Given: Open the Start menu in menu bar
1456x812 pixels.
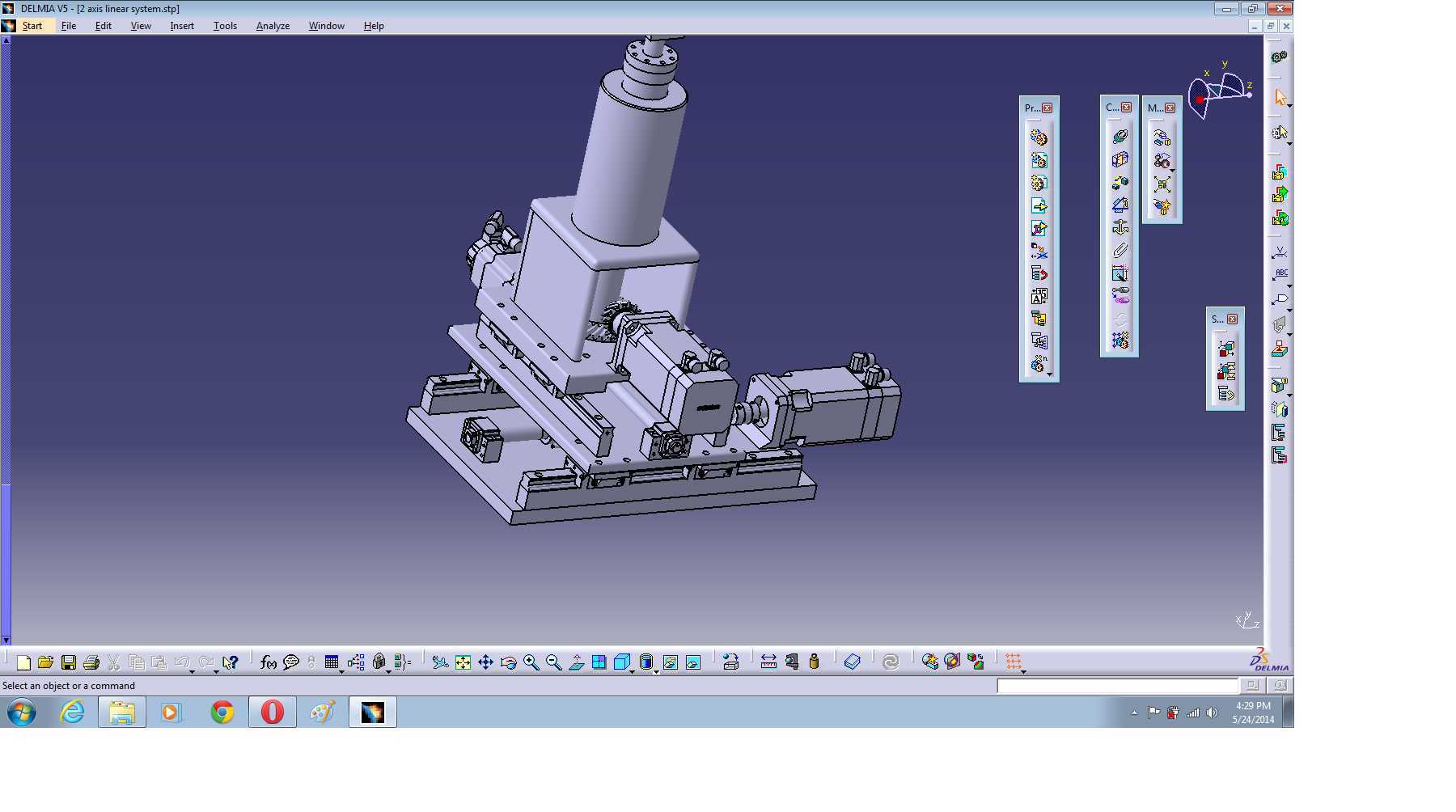Looking at the screenshot, I should coord(32,26).
